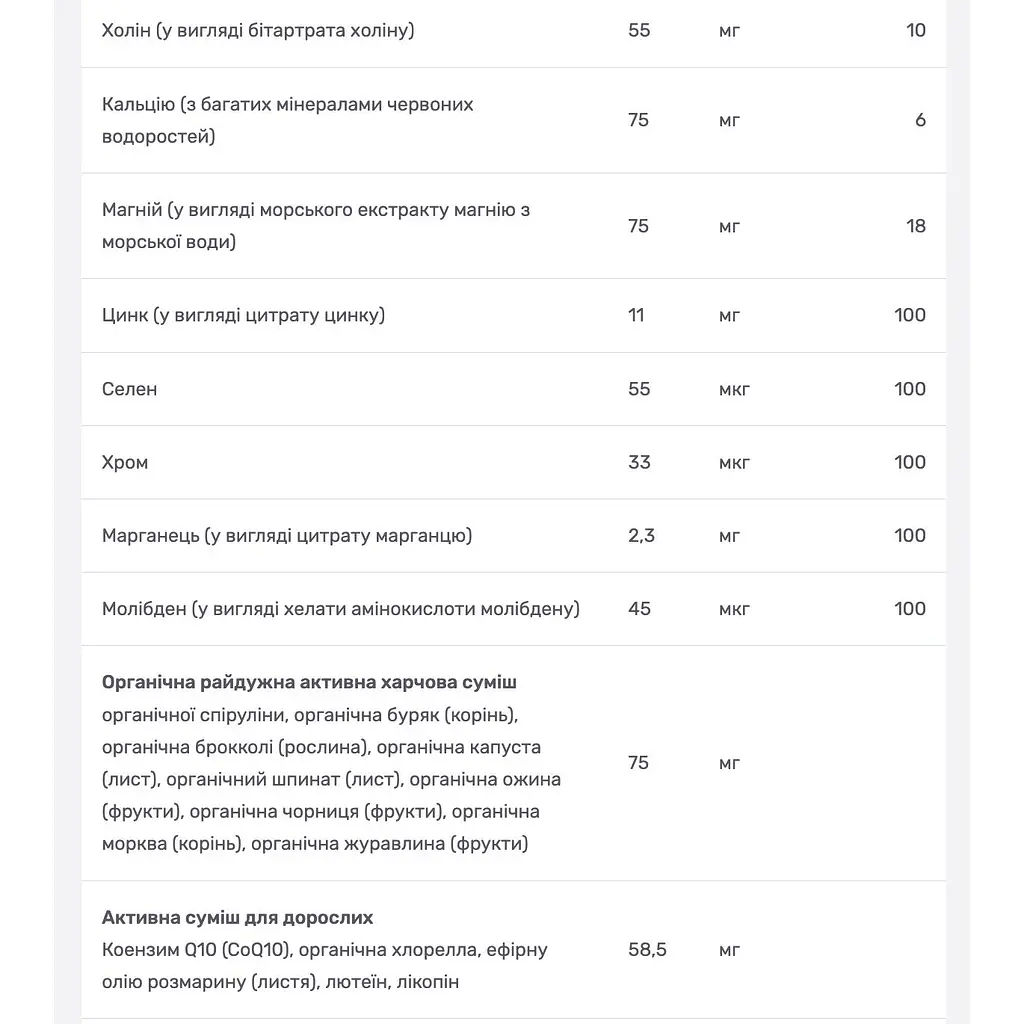Click the Активна суміш для дорослих heading
This screenshot has height=1024, width=1024.
tap(238, 918)
